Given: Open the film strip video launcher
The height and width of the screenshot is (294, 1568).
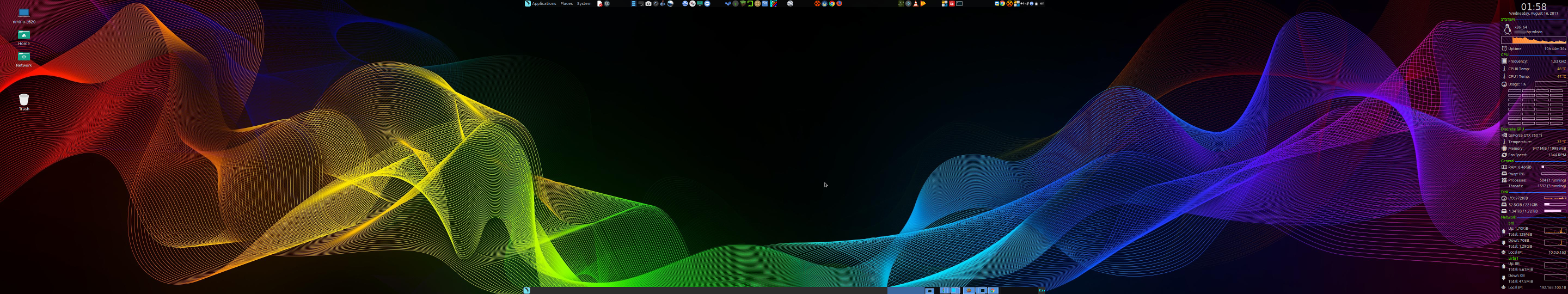Looking at the screenshot, I should [634, 4].
